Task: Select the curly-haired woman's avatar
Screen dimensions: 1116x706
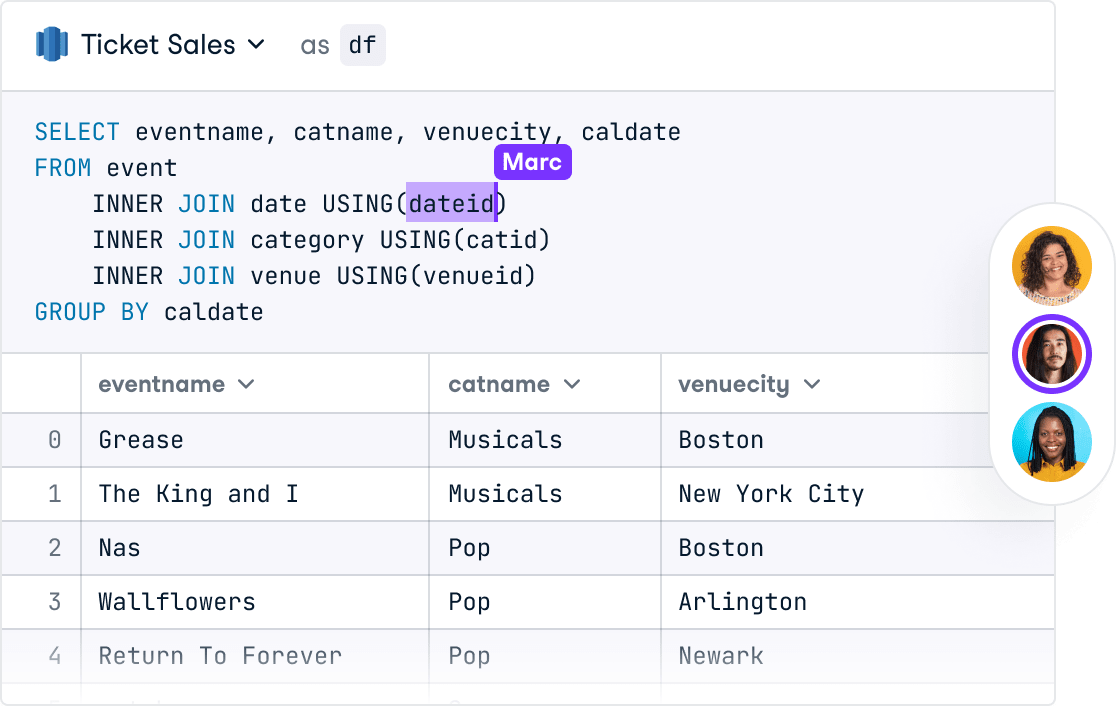Action: coord(1051,265)
